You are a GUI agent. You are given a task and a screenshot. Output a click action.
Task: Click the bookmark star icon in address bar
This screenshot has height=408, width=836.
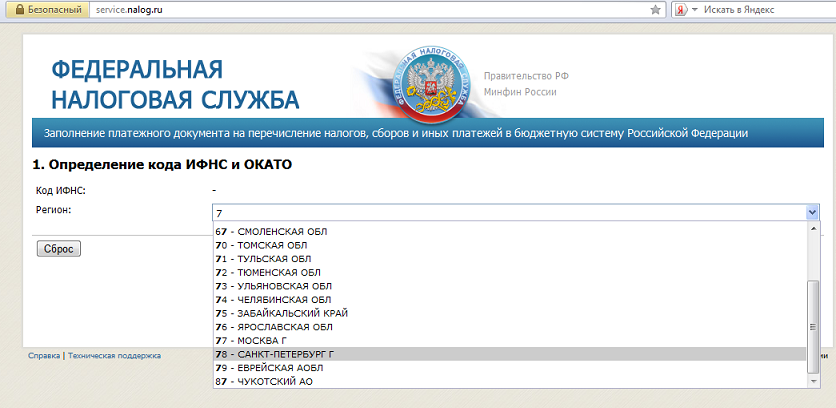(x=656, y=10)
